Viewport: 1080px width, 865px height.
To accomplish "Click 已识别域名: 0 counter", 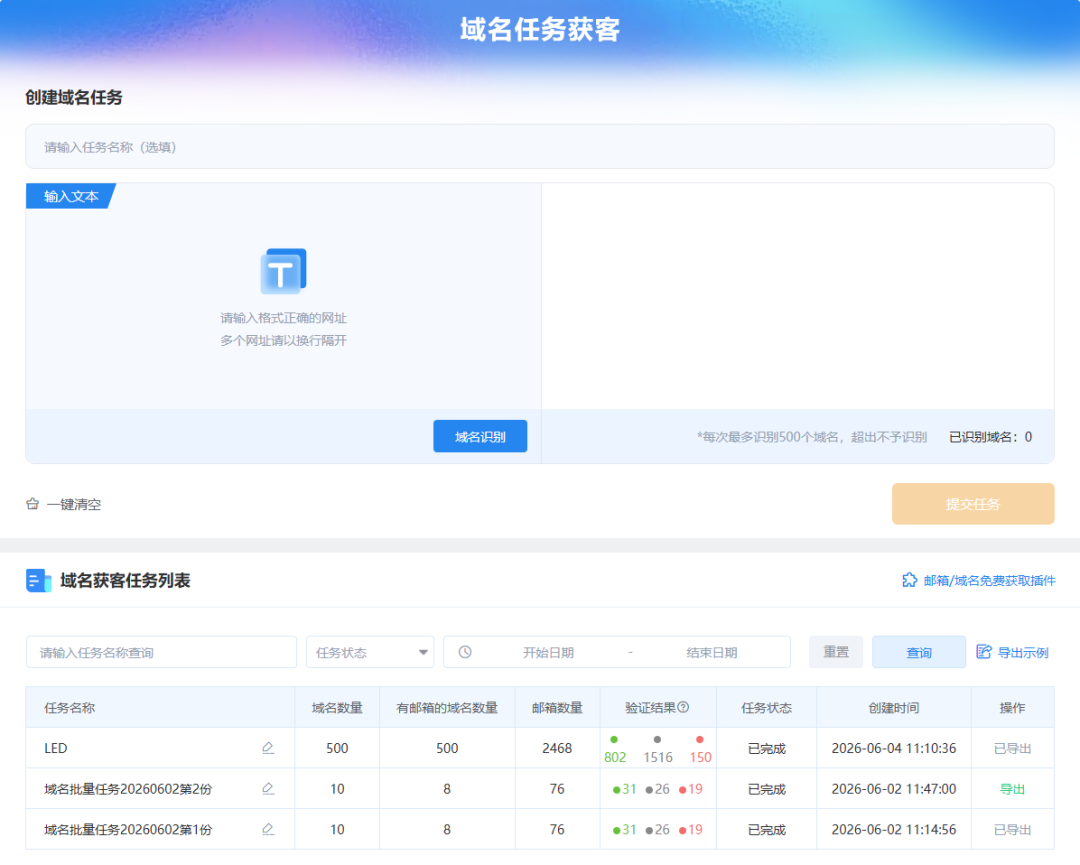I will (x=990, y=437).
